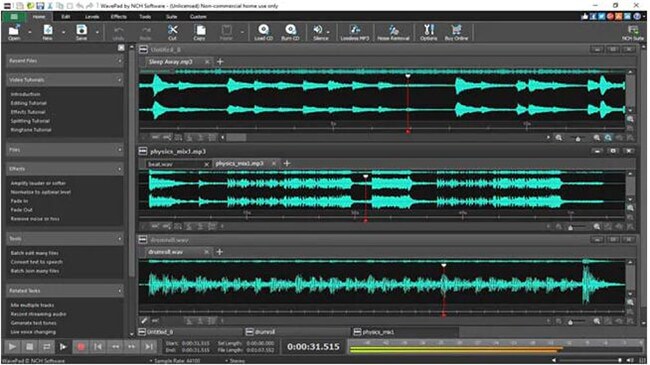Image resolution: width=650 pixels, height=365 pixels.
Task: Zoom in on the Sleep Away.mp3 waveform
Action: pyautogui.click(x=597, y=138)
